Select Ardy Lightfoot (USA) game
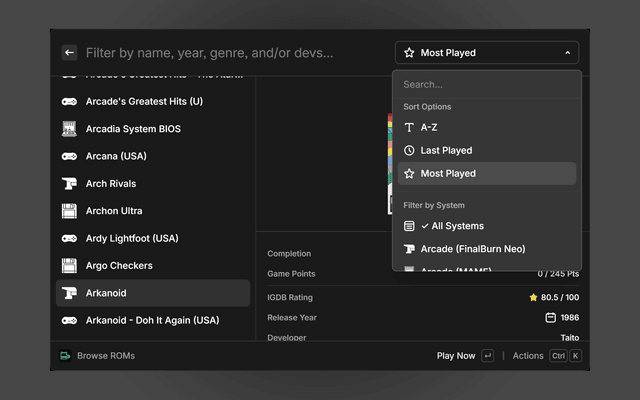The image size is (640, 400). coord(153,238)
